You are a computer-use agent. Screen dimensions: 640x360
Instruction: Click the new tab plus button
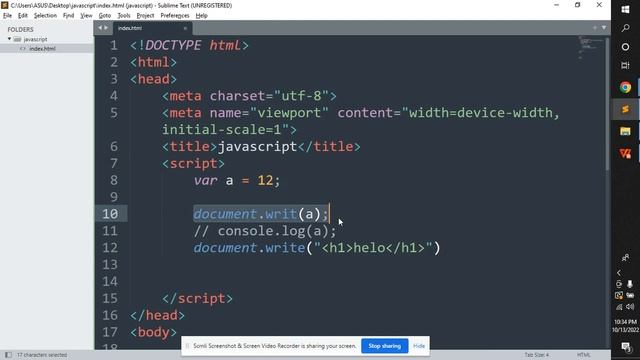595,28
